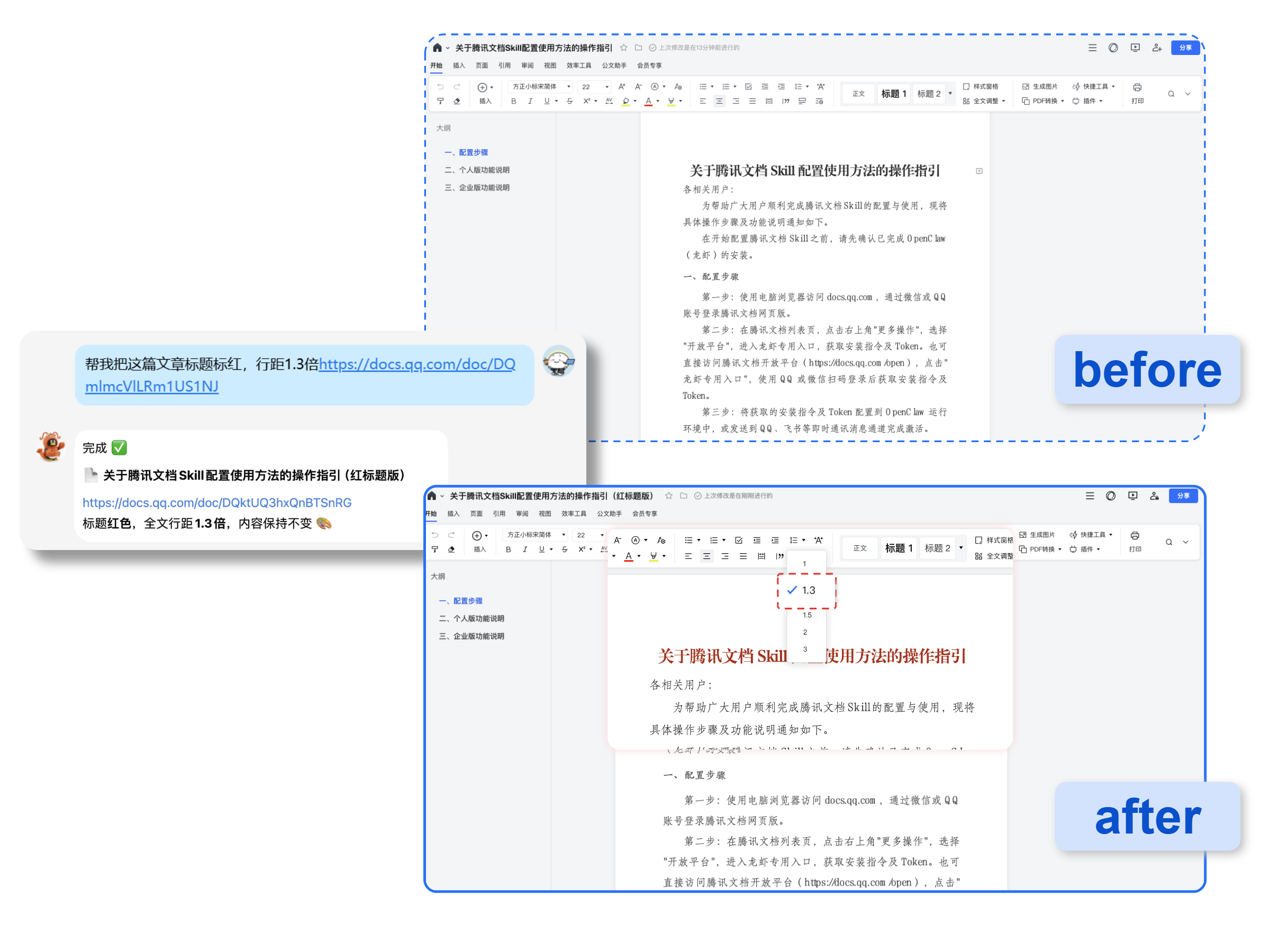The width and height of the screenshot is (1270, 952).
Task: Toggle the checklist checkbox icon in after window toolbar
Action: click(739, 540)
